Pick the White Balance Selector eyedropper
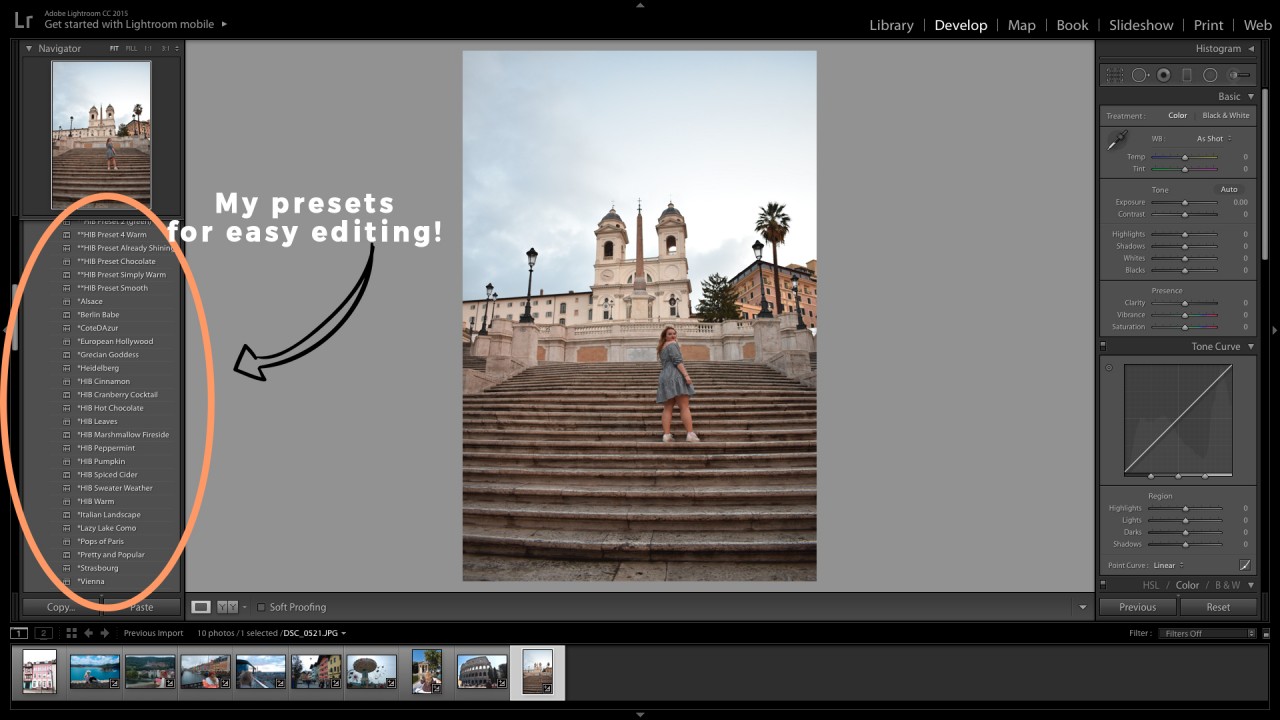The height and width of the screenshot is (720, 1280). click(1117, 141)
